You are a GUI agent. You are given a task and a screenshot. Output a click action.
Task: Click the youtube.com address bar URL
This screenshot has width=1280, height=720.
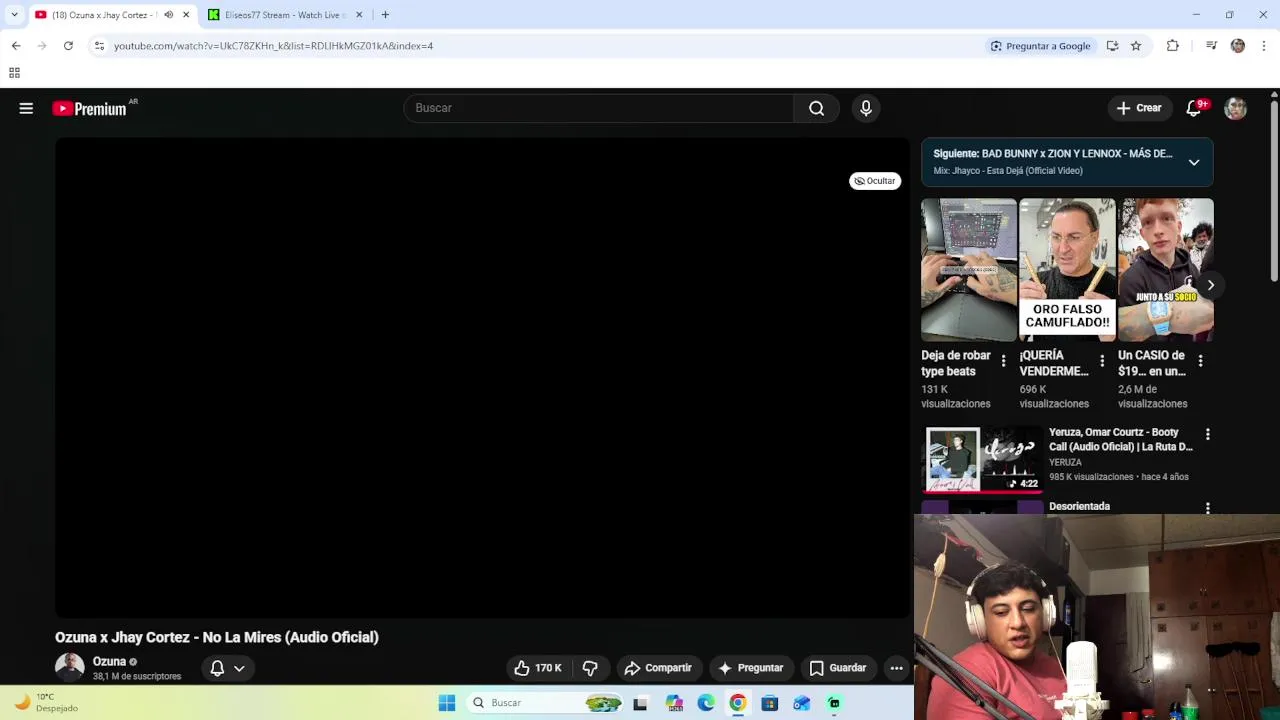click(273, 46)
